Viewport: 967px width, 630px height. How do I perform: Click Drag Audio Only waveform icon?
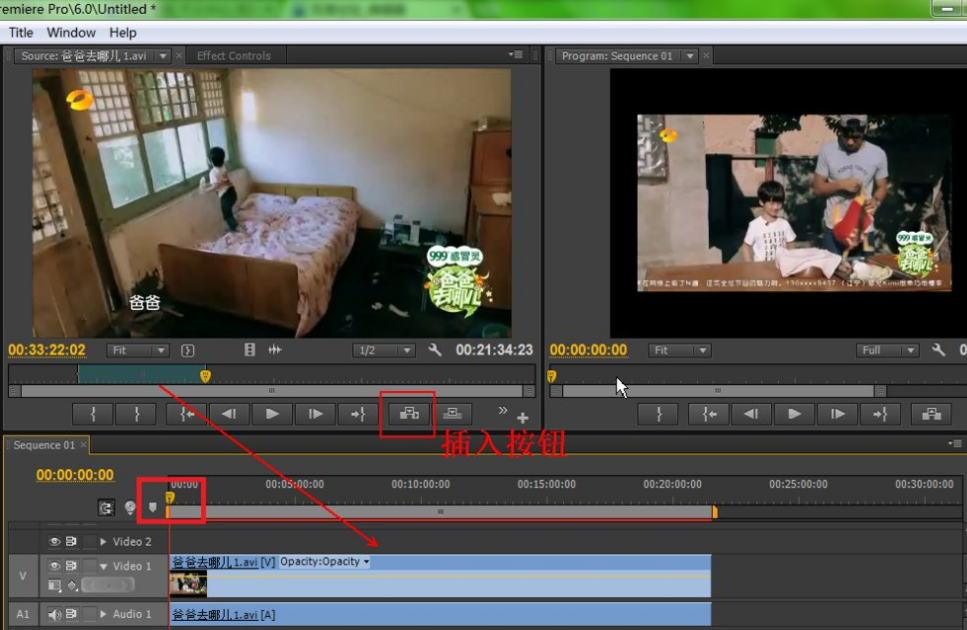(275, 350)
